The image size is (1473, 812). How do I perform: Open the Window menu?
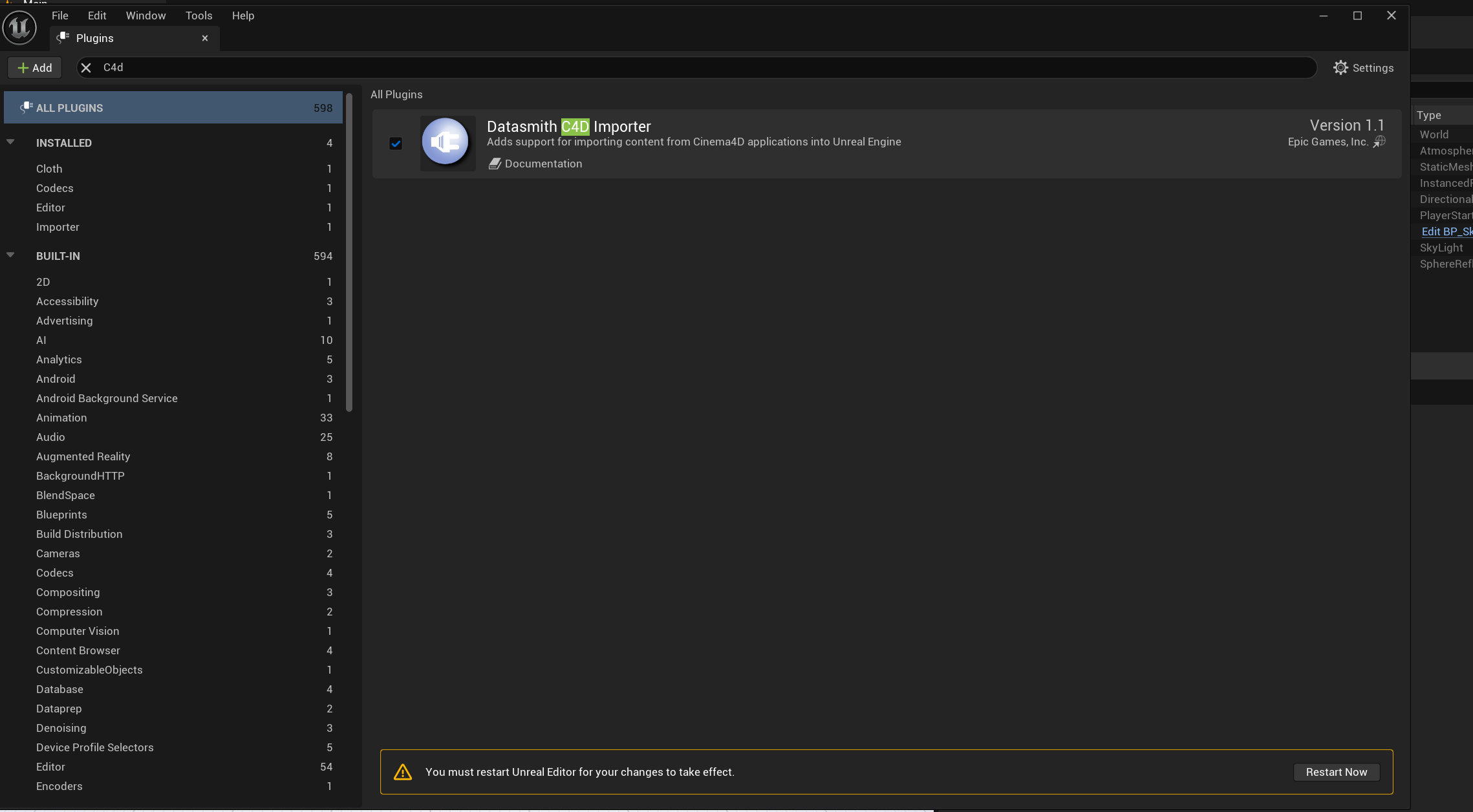[145, 16]
